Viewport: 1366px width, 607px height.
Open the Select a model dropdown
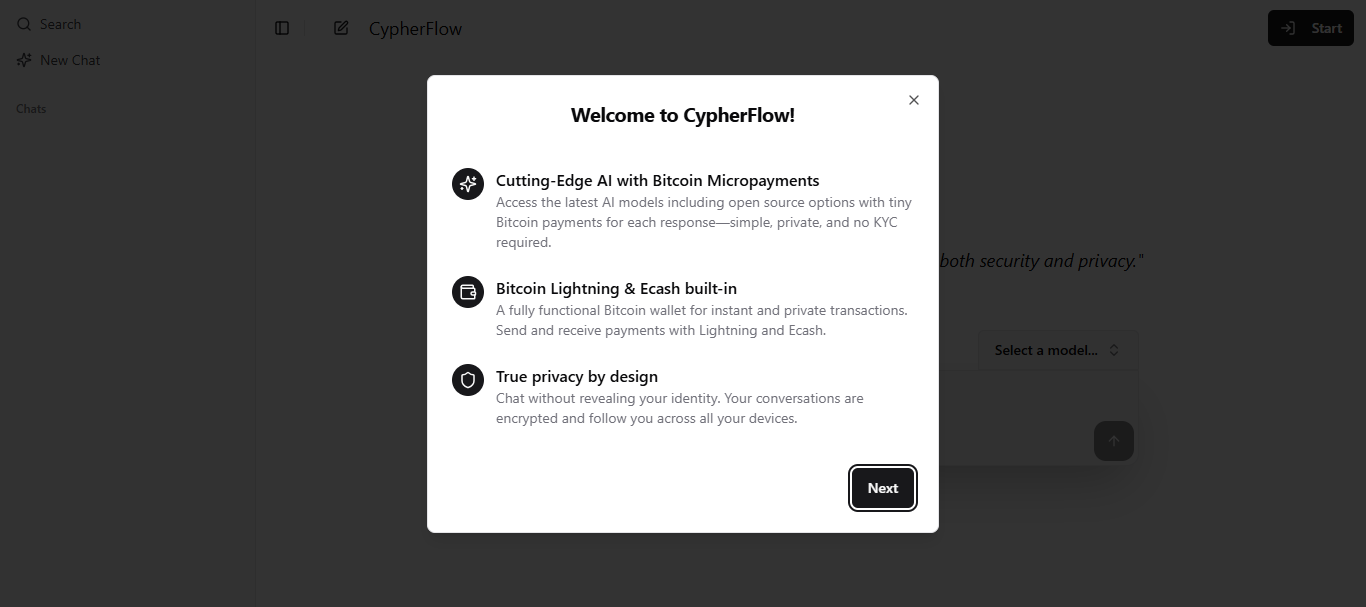point(1057,350)
